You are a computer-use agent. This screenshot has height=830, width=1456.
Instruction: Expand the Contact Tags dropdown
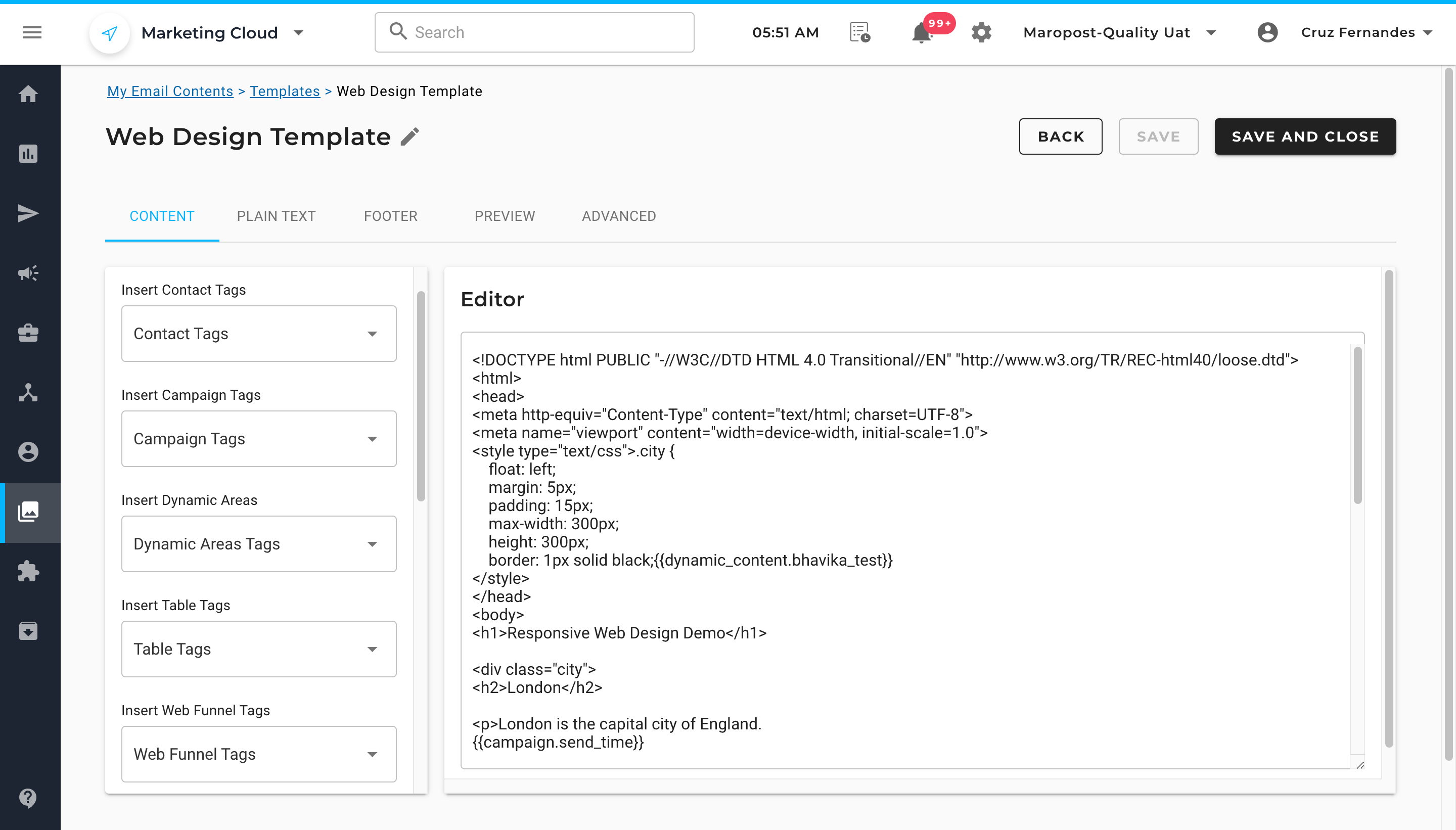(x=259, y=334)
